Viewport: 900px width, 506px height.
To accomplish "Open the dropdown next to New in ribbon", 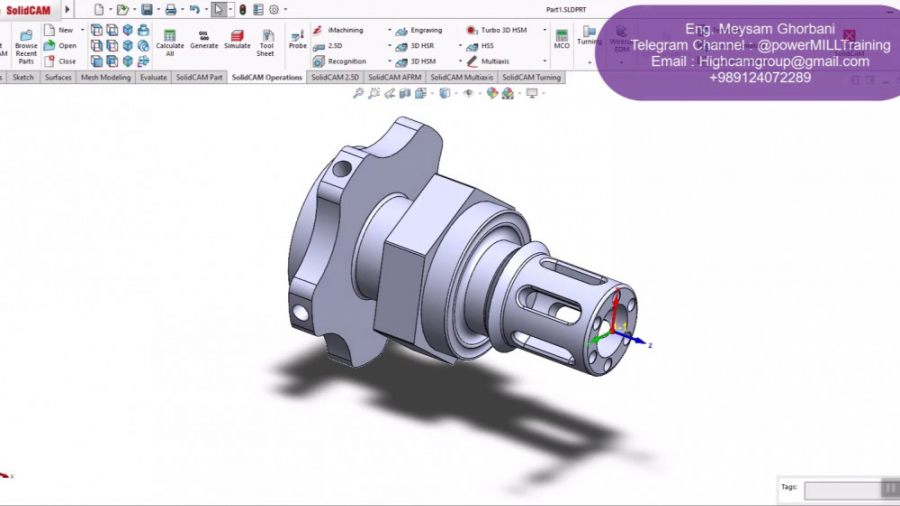I will click(x=82, y=30).
